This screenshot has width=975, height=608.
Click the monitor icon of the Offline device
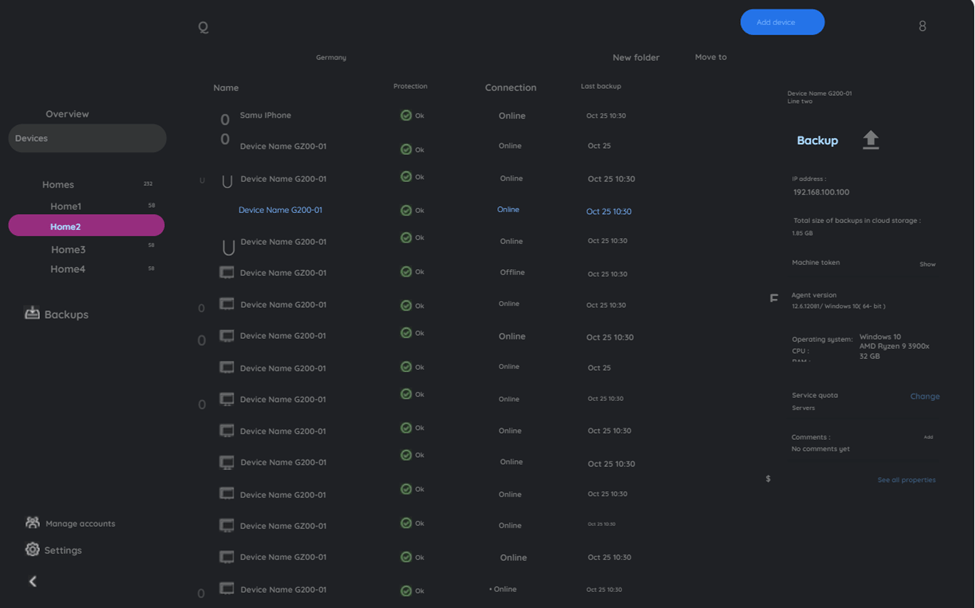tap(227, 272)
